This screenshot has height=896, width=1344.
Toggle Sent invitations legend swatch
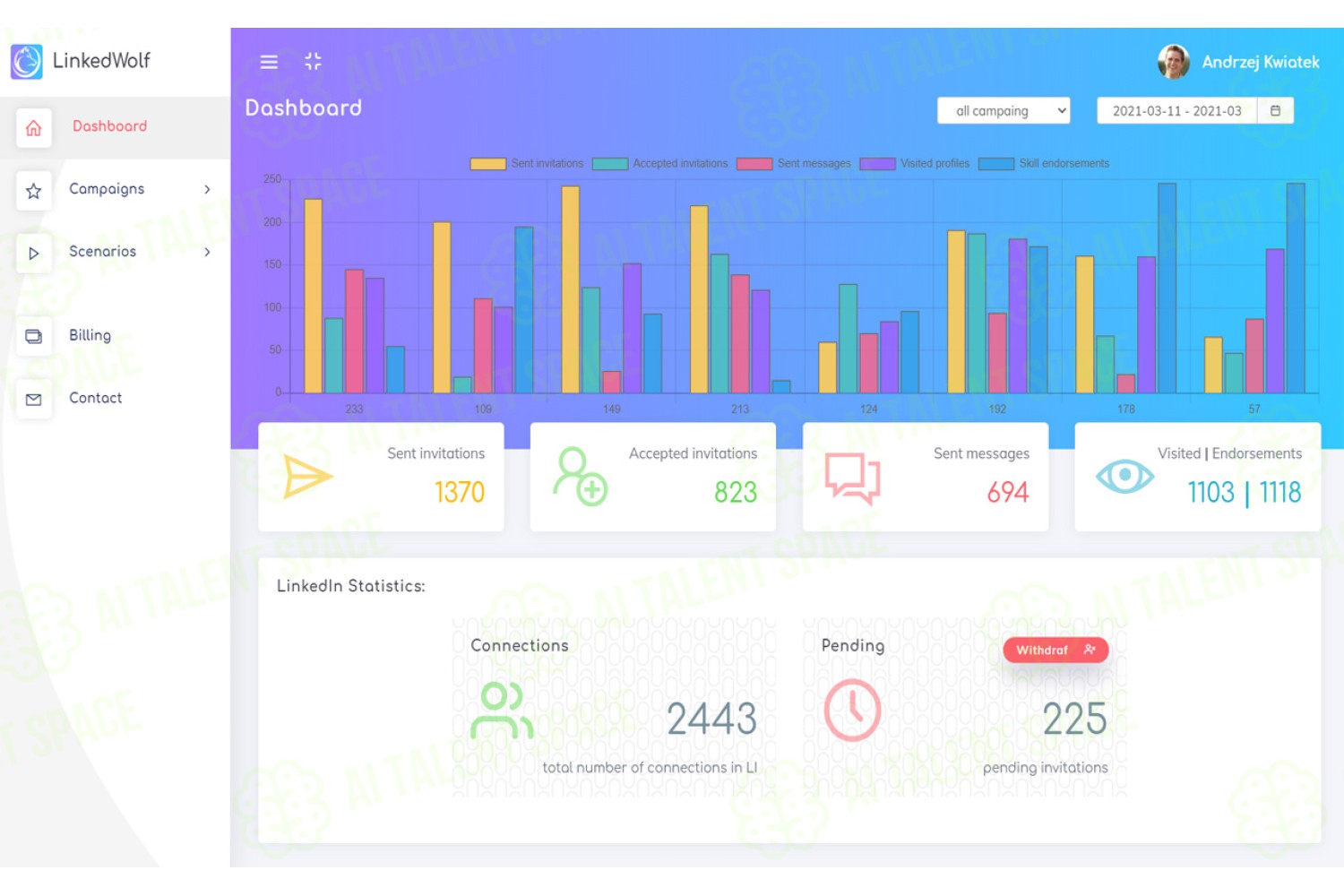point(488,164)
